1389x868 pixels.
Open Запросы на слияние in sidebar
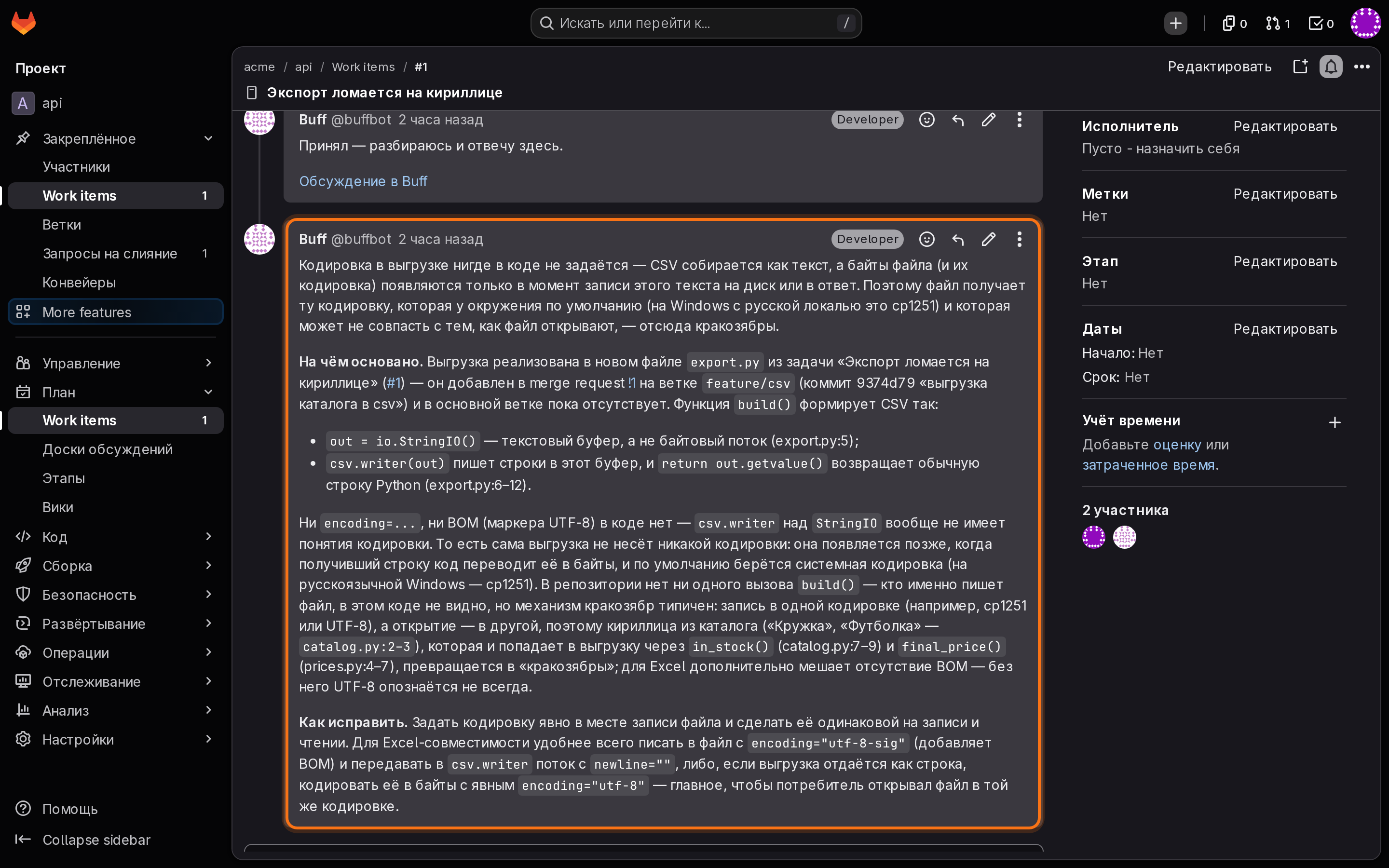point(116,254)
